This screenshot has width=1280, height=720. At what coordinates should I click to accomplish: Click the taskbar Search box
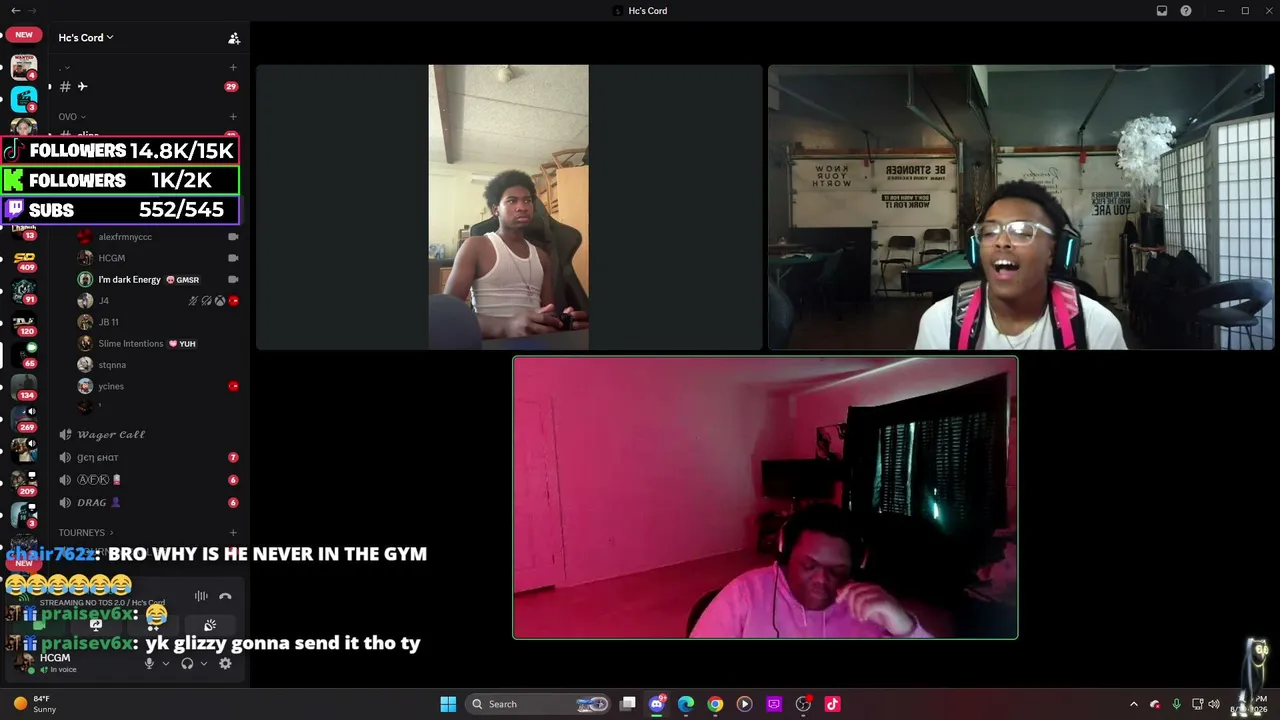[x=539, y=704]
